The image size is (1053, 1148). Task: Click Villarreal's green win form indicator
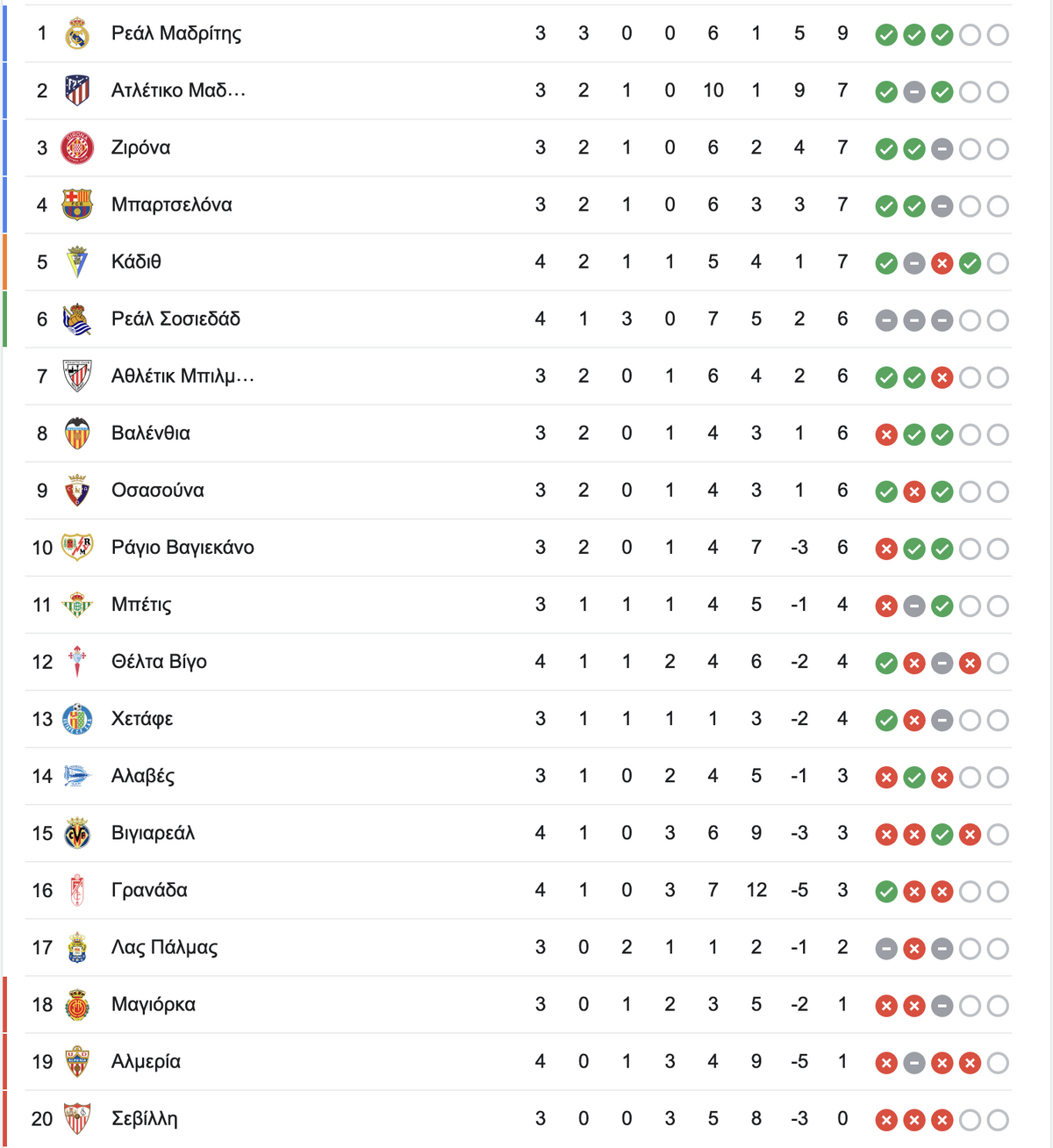coord(942,835)
